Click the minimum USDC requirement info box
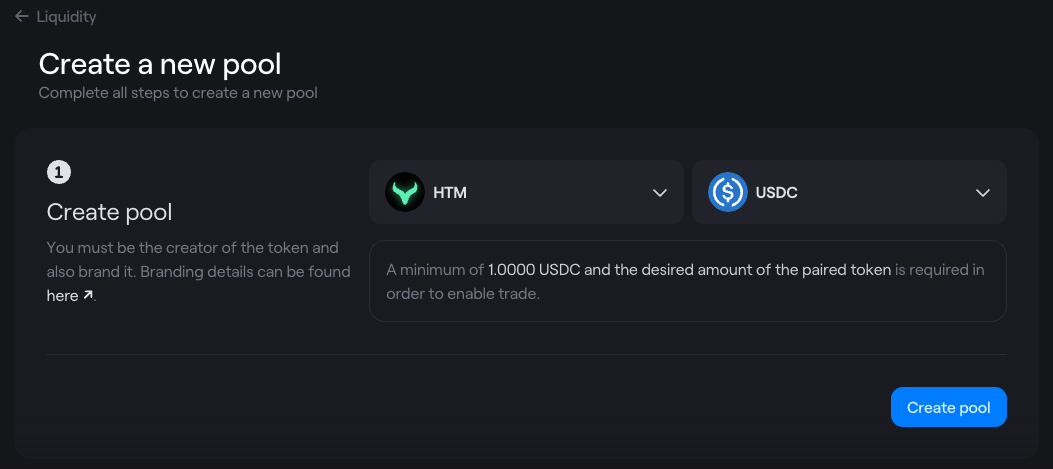This screenshot has width=1053, height=469. pos(688,281)
